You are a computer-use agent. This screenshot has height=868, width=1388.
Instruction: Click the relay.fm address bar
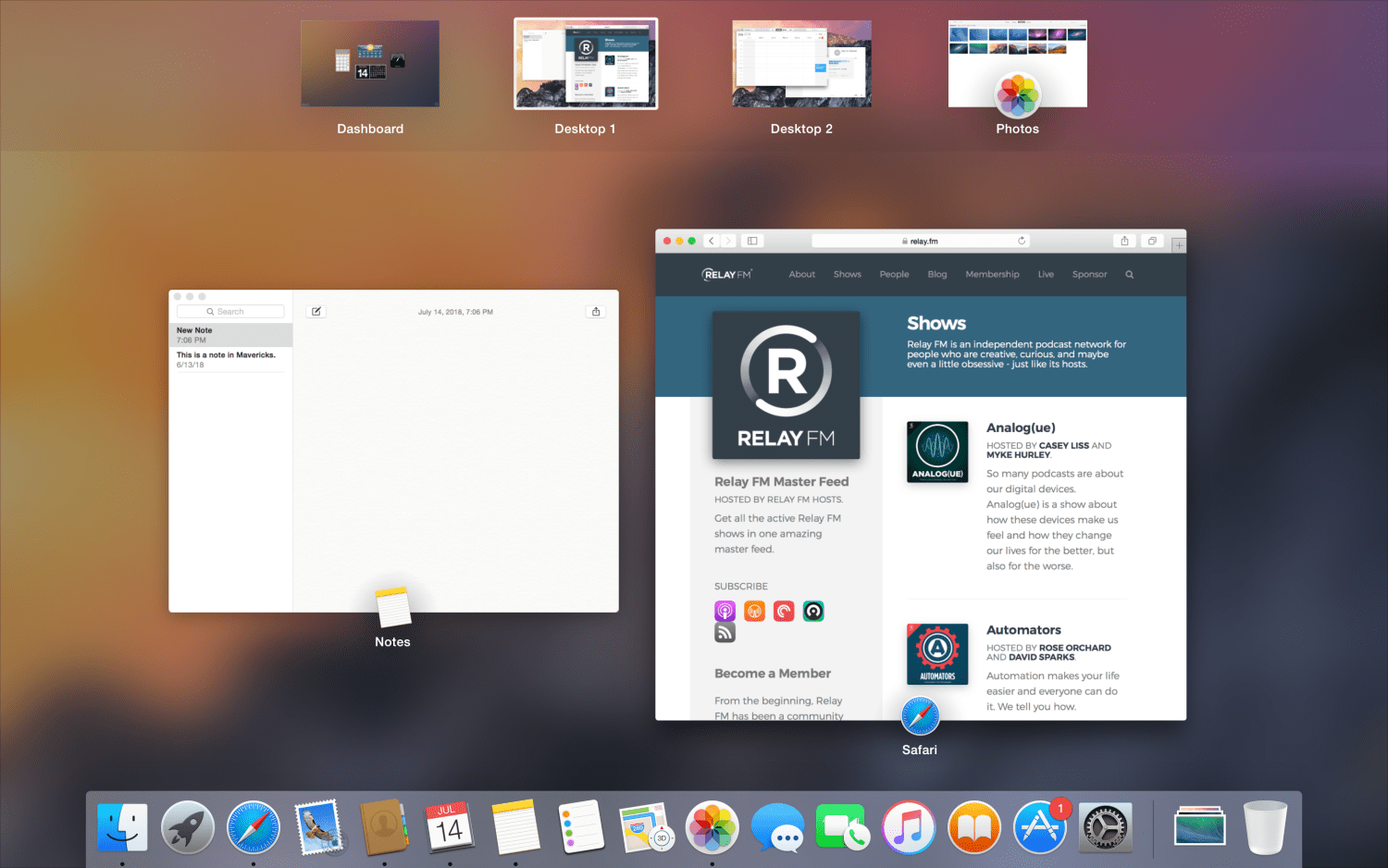tap(921, 241)
